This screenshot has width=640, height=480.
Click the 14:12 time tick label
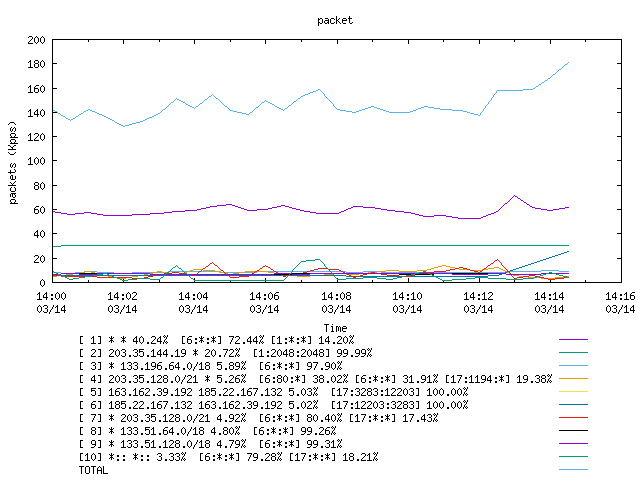[x=478, y=302]
